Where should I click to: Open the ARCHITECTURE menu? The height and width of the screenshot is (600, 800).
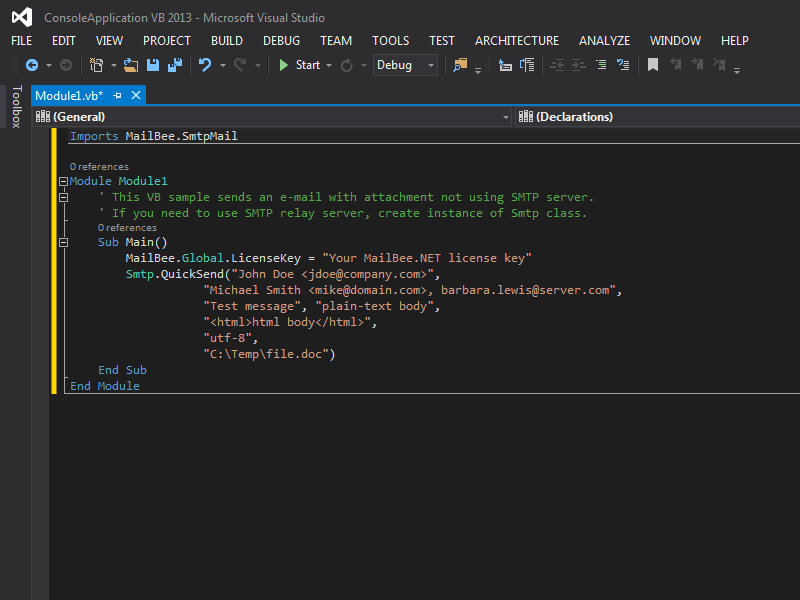coord(516,41)
